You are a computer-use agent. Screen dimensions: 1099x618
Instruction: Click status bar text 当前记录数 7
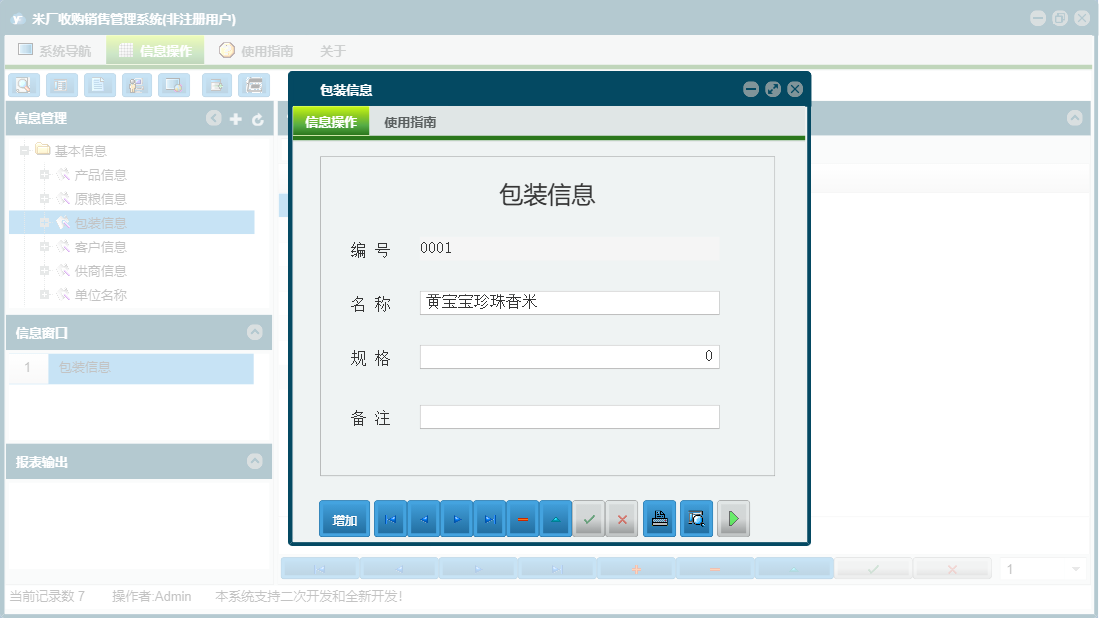(x=47, y=596)
